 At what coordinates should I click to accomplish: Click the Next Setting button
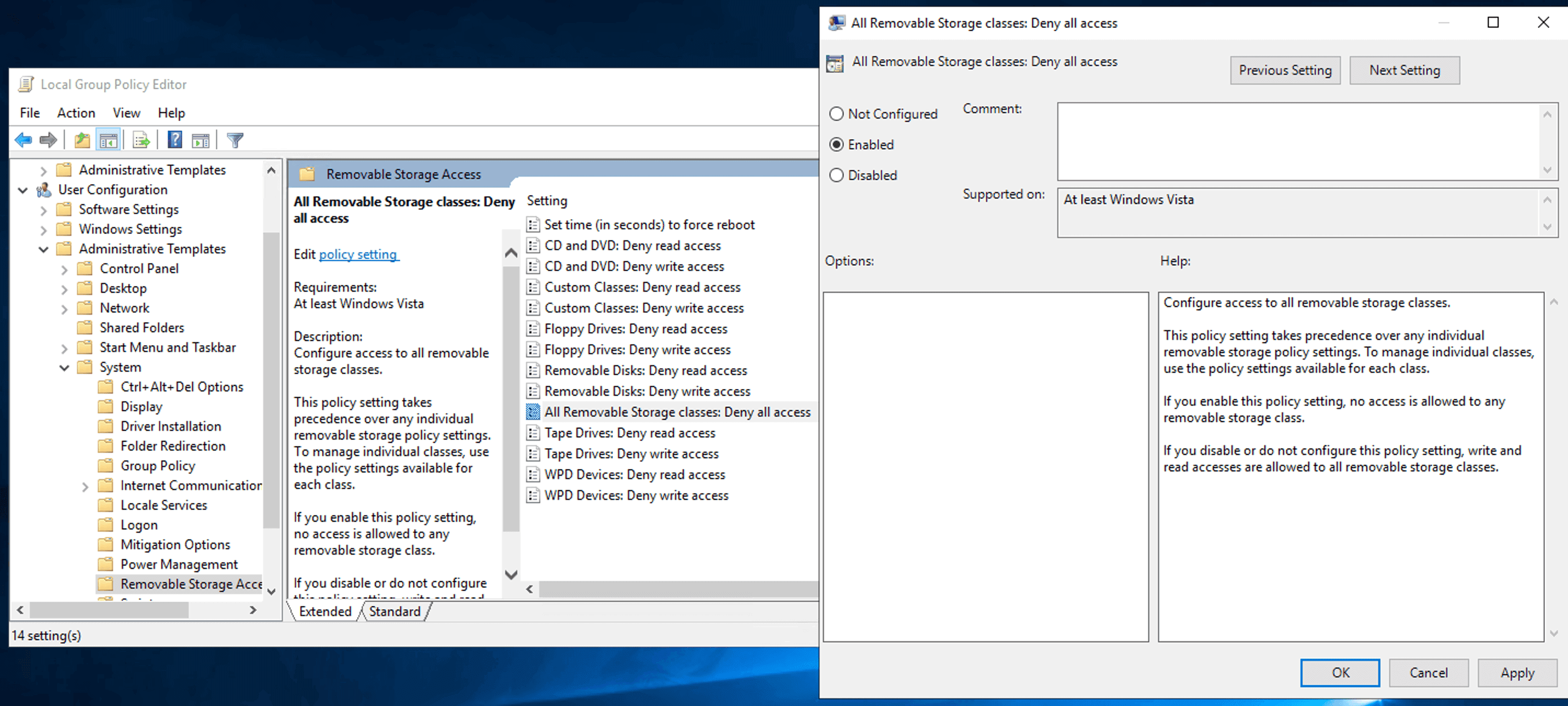pos(1404,70)
